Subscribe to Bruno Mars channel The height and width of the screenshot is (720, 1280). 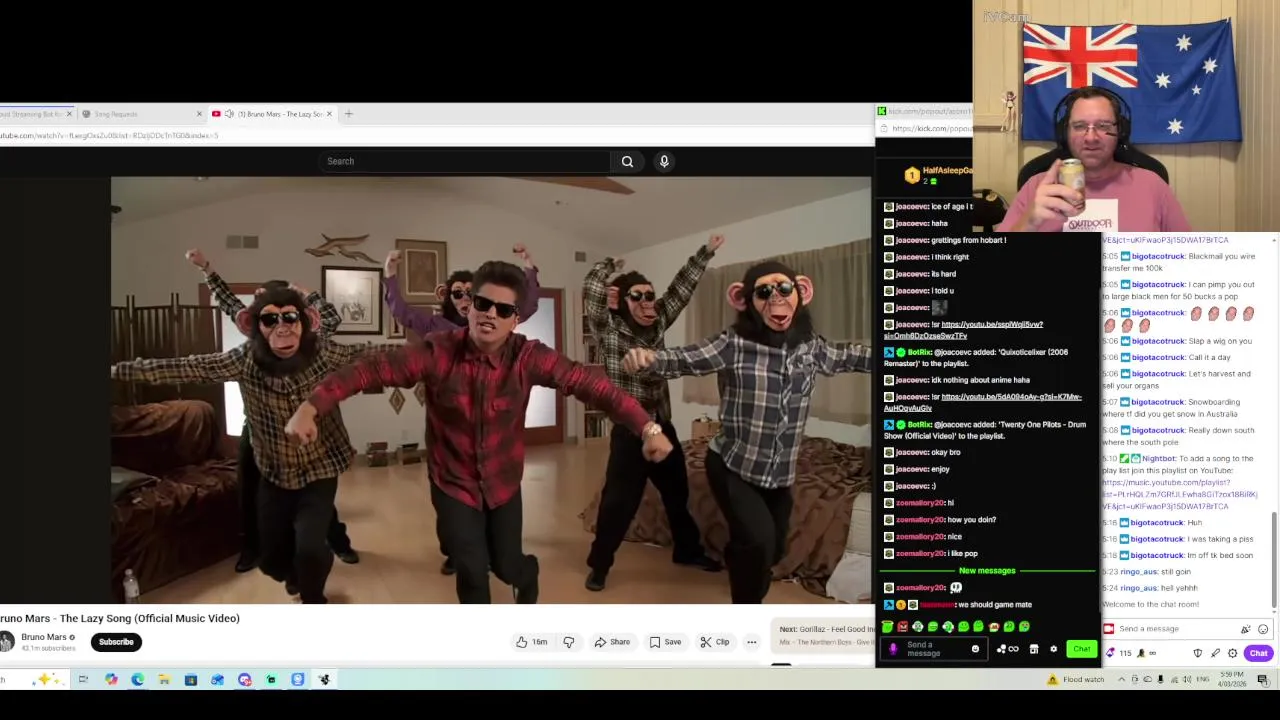point(116,642)
